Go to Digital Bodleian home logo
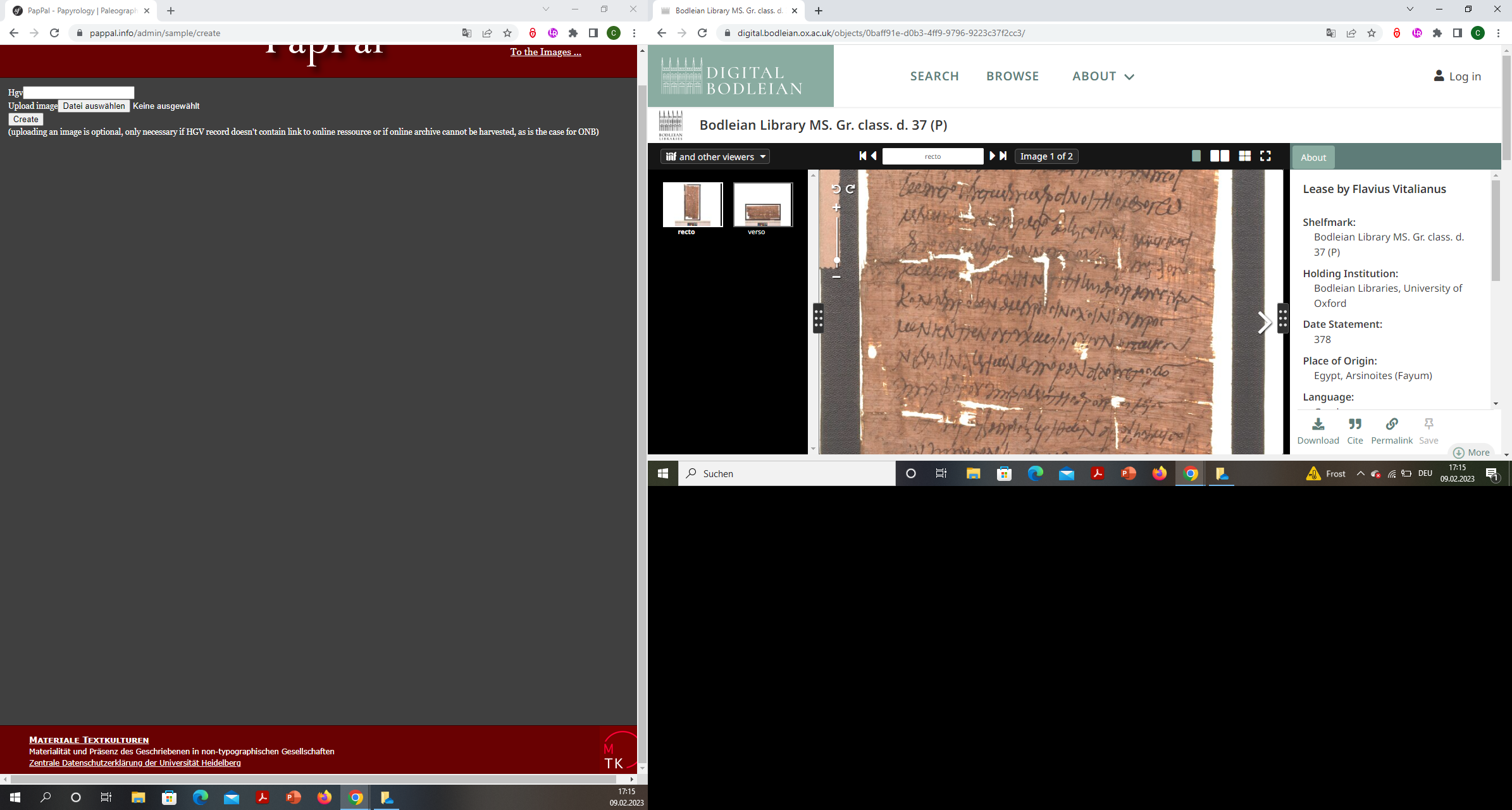 [741, 76]
